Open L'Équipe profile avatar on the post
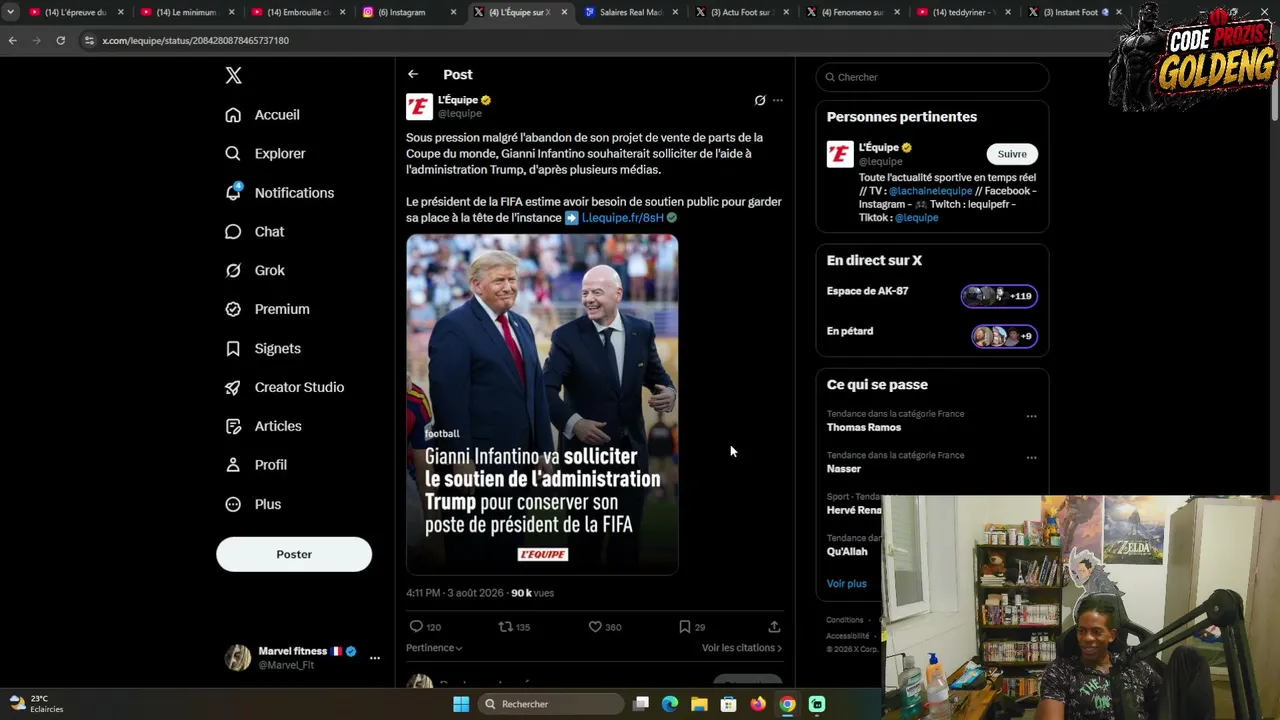 (x=419, y=107)
